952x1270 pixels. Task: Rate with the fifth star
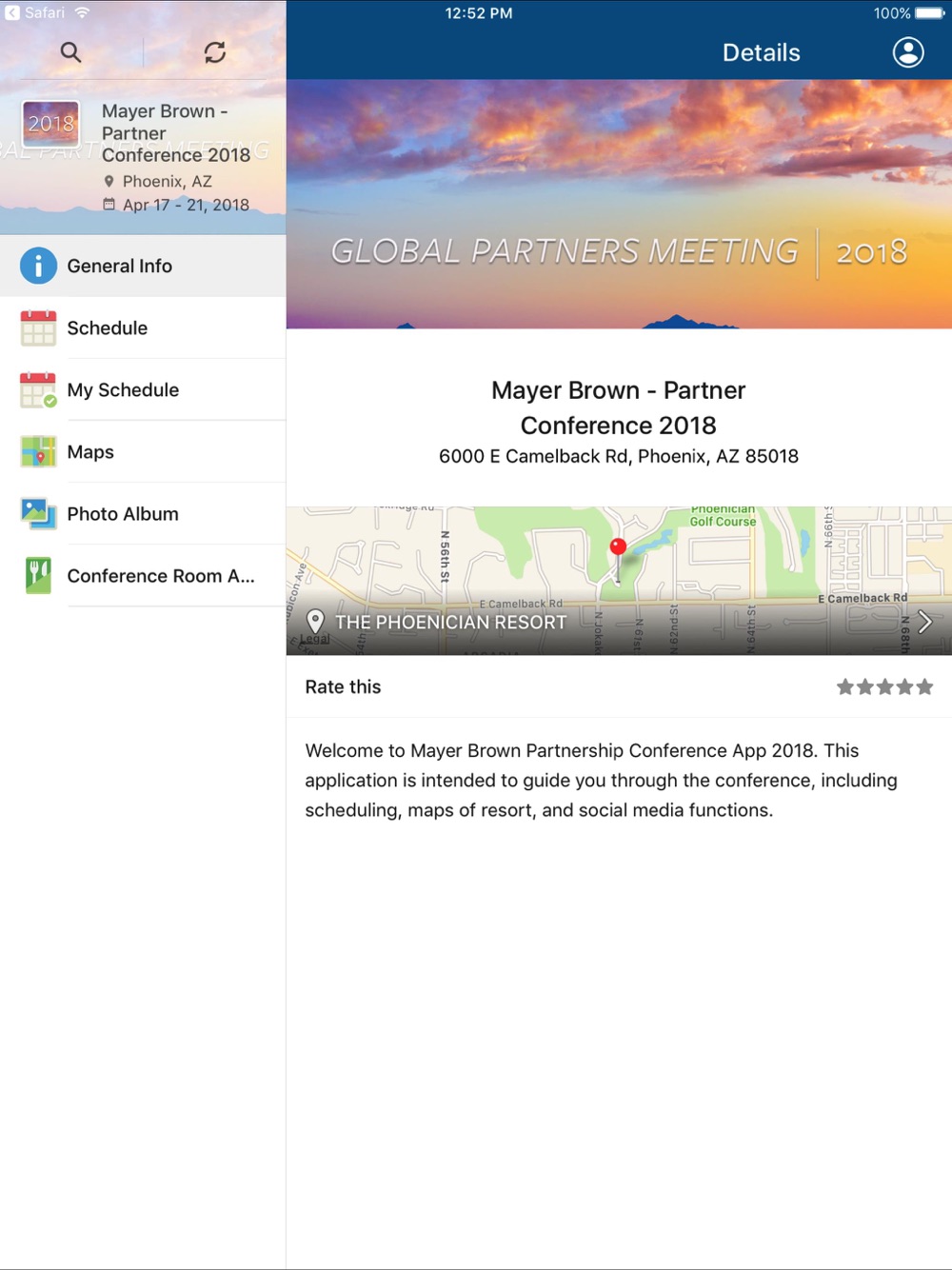[x=924, y=686]
